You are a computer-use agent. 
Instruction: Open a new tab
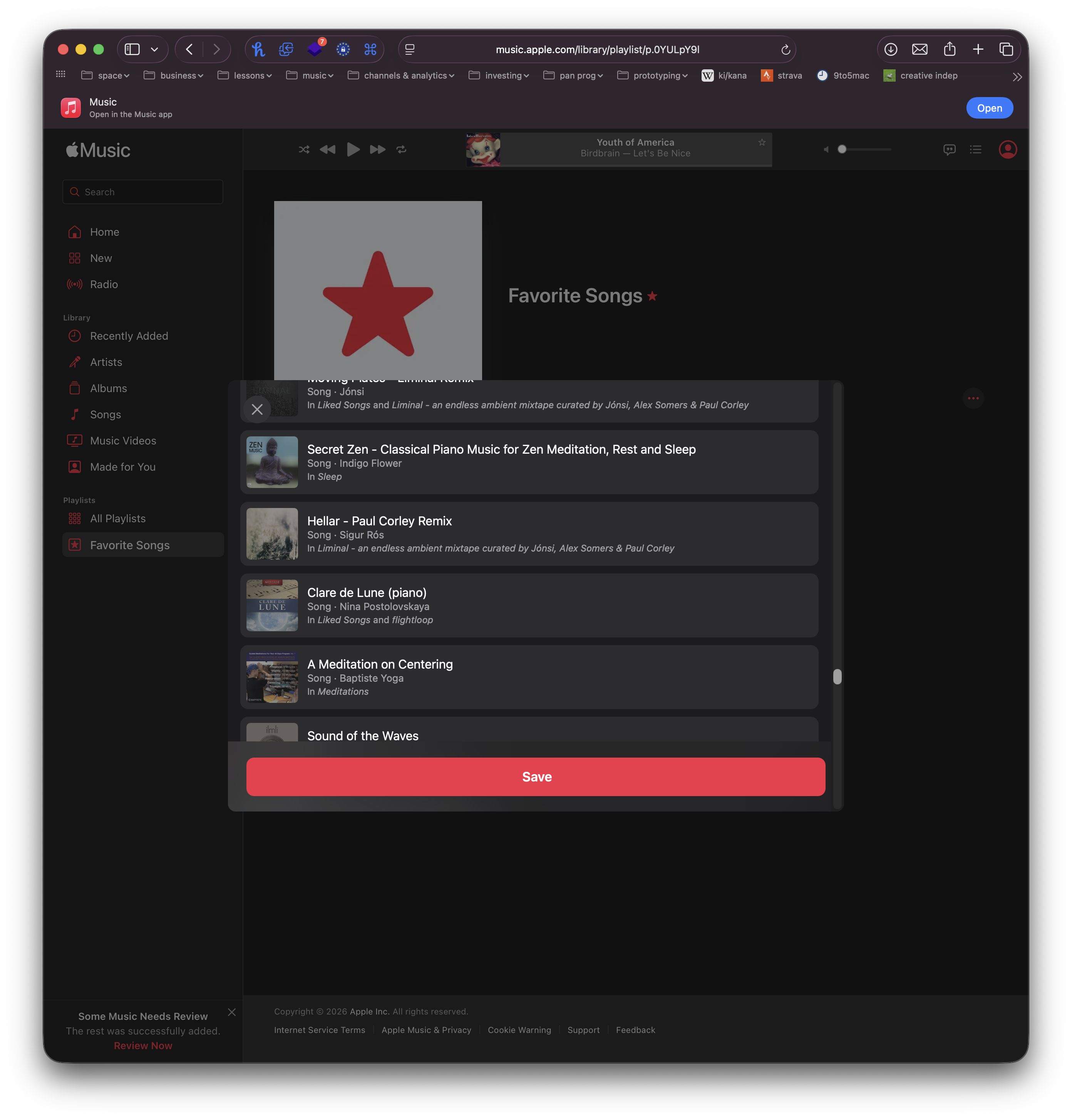coord(978,50)
